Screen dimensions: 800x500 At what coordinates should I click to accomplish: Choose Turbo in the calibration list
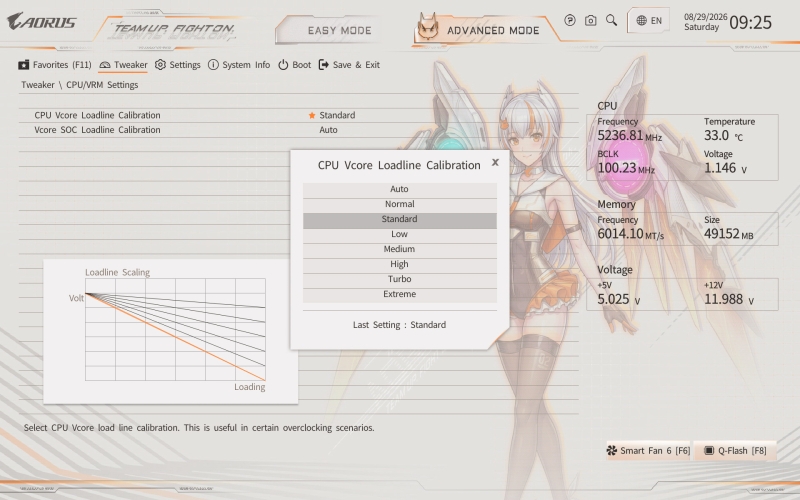coord(399,279)
